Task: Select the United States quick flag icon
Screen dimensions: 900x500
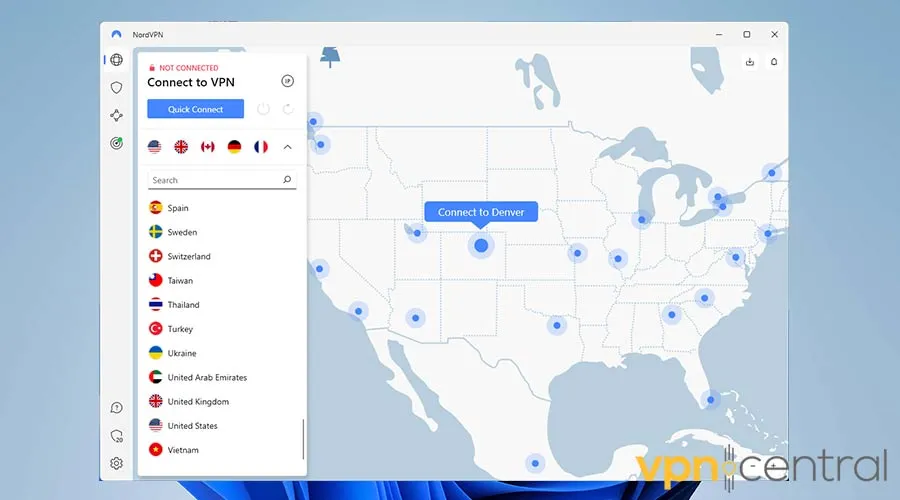Action: click(154, 147)
